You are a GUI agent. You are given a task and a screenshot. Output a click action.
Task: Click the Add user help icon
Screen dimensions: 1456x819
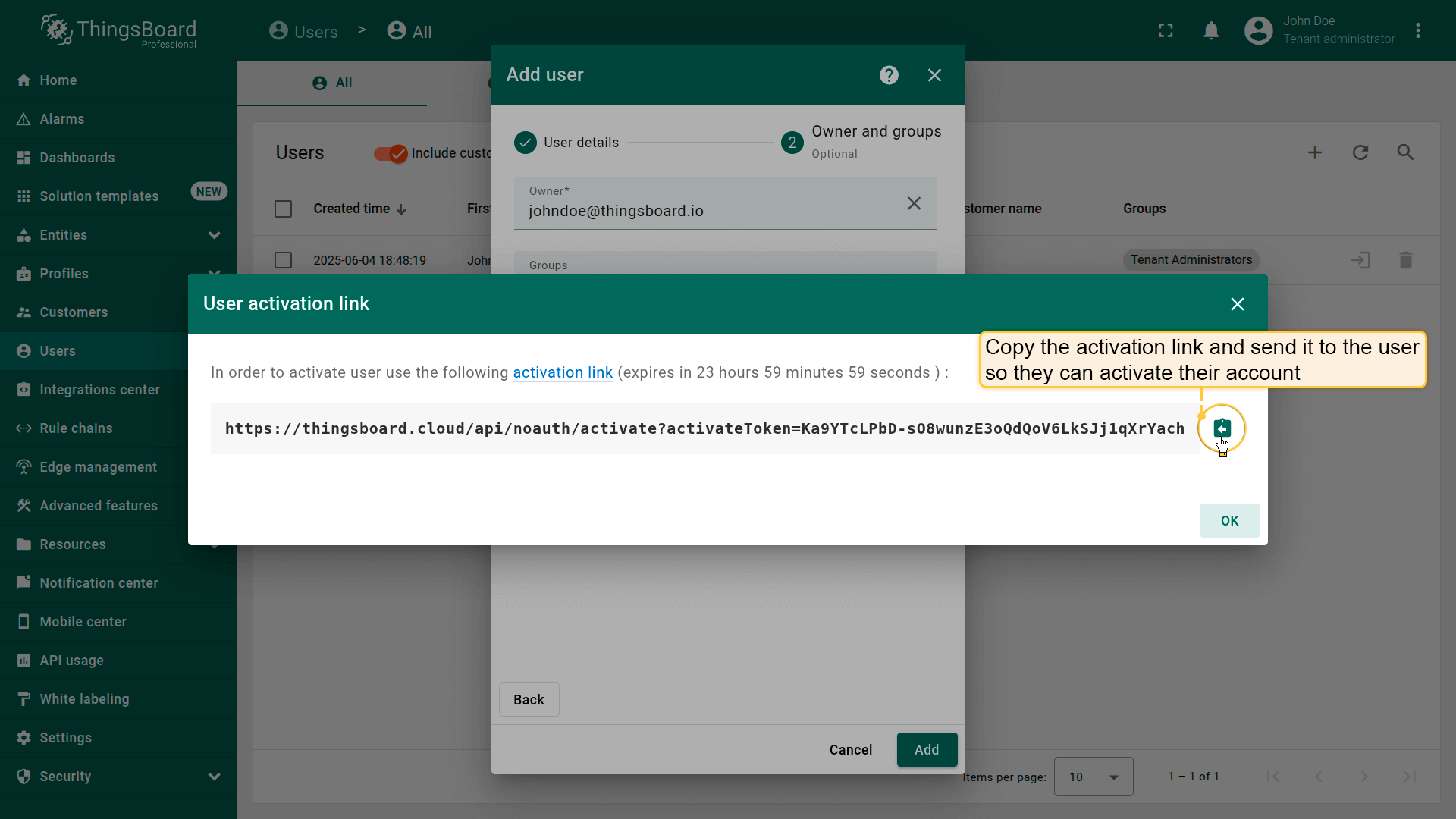(889, 75)
